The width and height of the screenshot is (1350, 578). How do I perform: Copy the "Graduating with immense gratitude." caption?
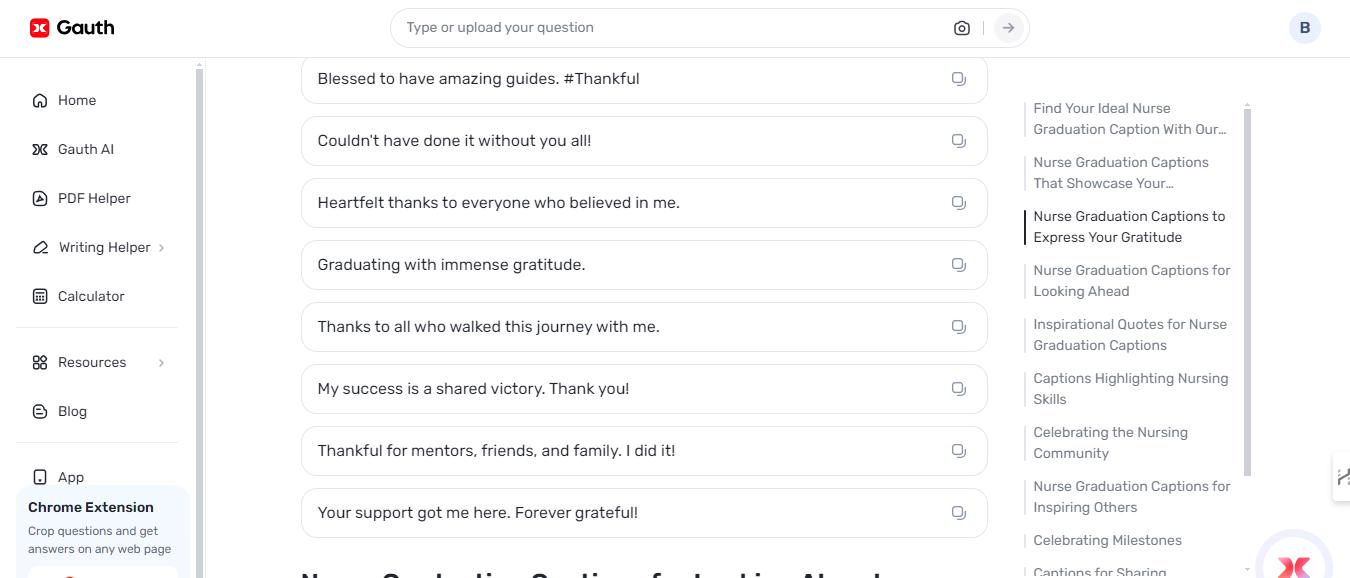[x=958, y=264]
